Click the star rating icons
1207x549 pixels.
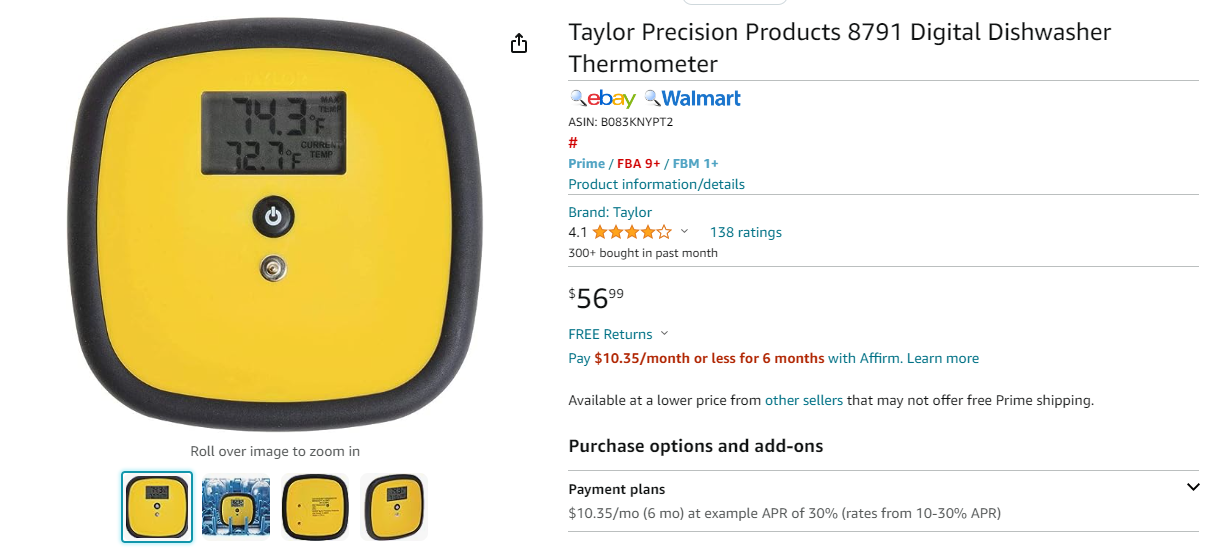click(632, 232)
